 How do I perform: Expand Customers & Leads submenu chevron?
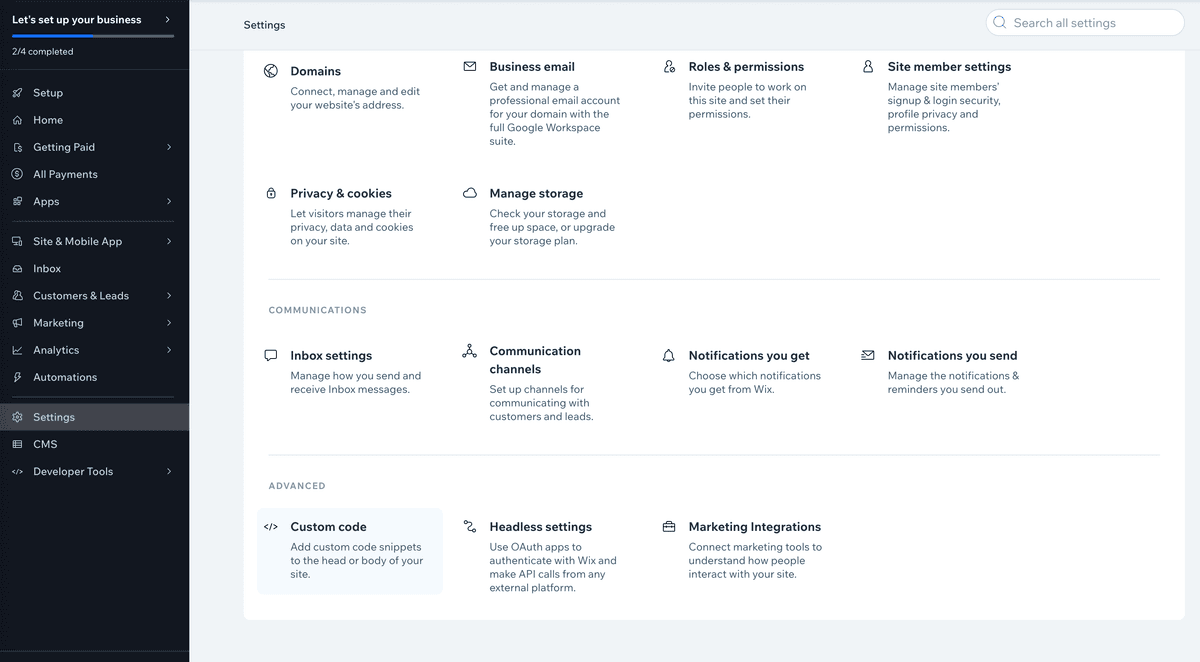[169, 296]
